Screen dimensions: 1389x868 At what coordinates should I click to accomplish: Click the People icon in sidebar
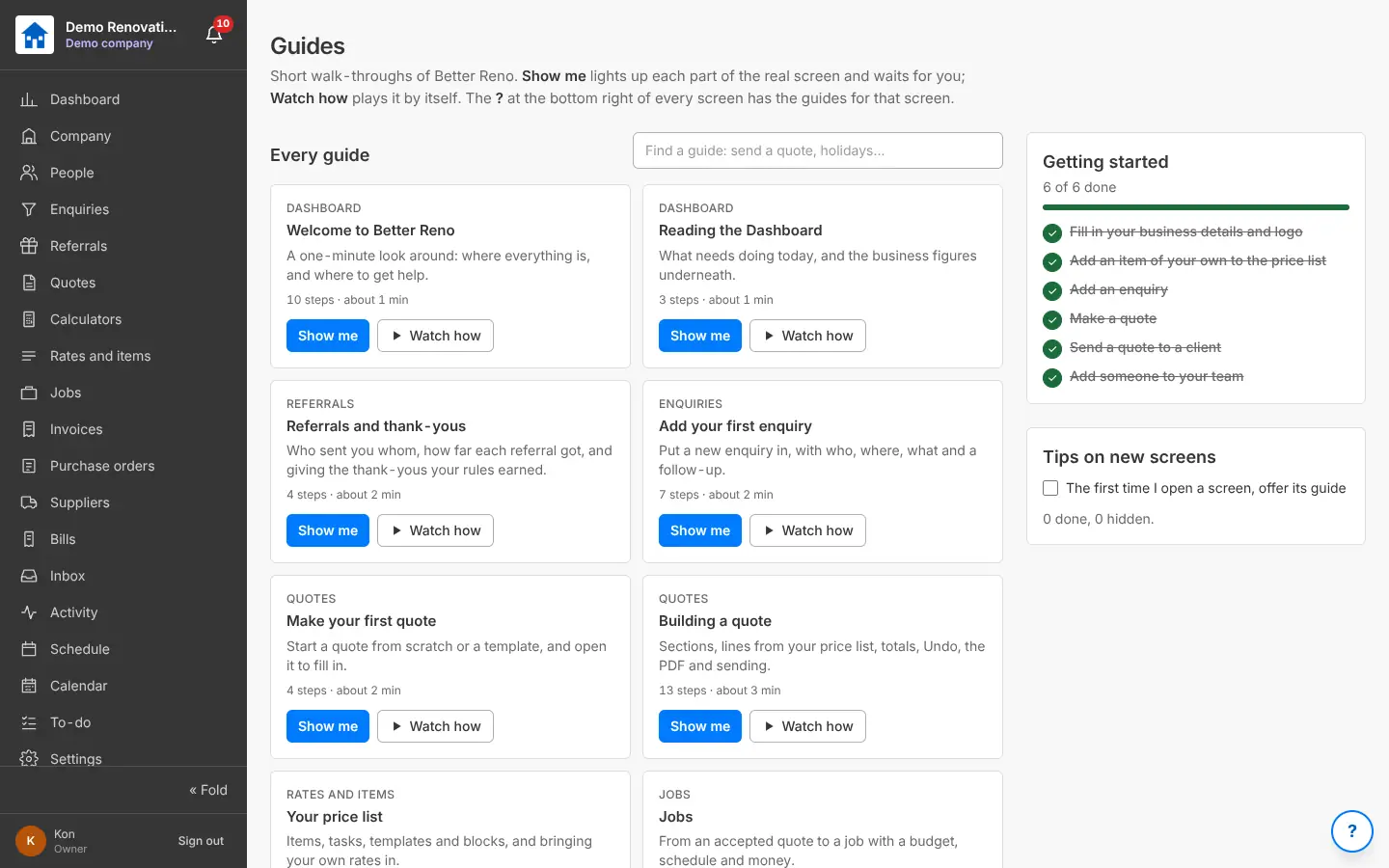29,173
